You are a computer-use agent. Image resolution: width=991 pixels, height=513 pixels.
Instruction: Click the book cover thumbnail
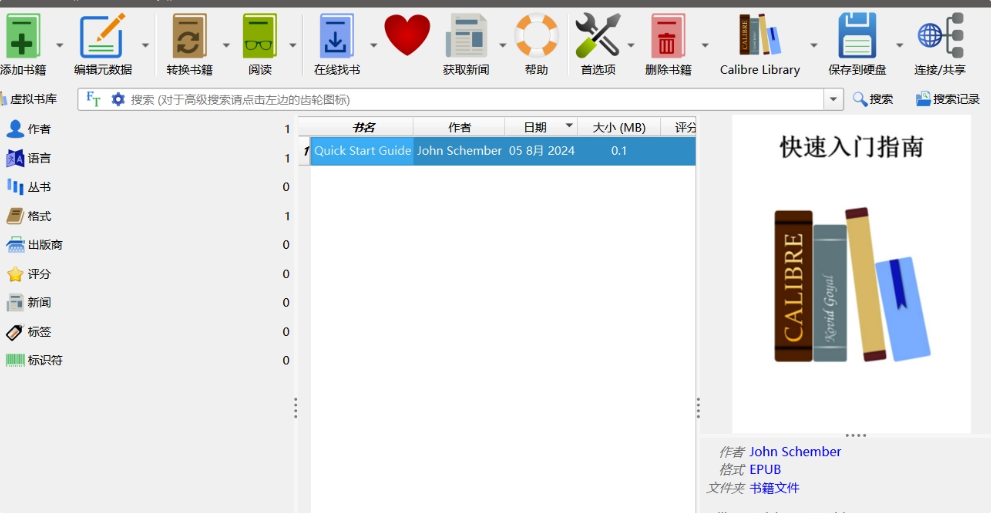tap(851, 274)
